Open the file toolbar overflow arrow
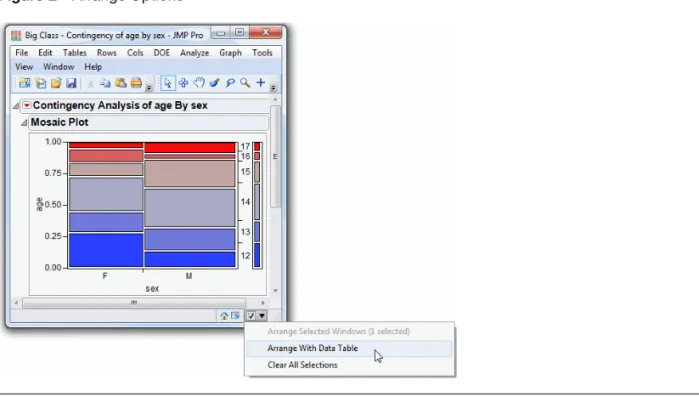 [x=149, y=88]
